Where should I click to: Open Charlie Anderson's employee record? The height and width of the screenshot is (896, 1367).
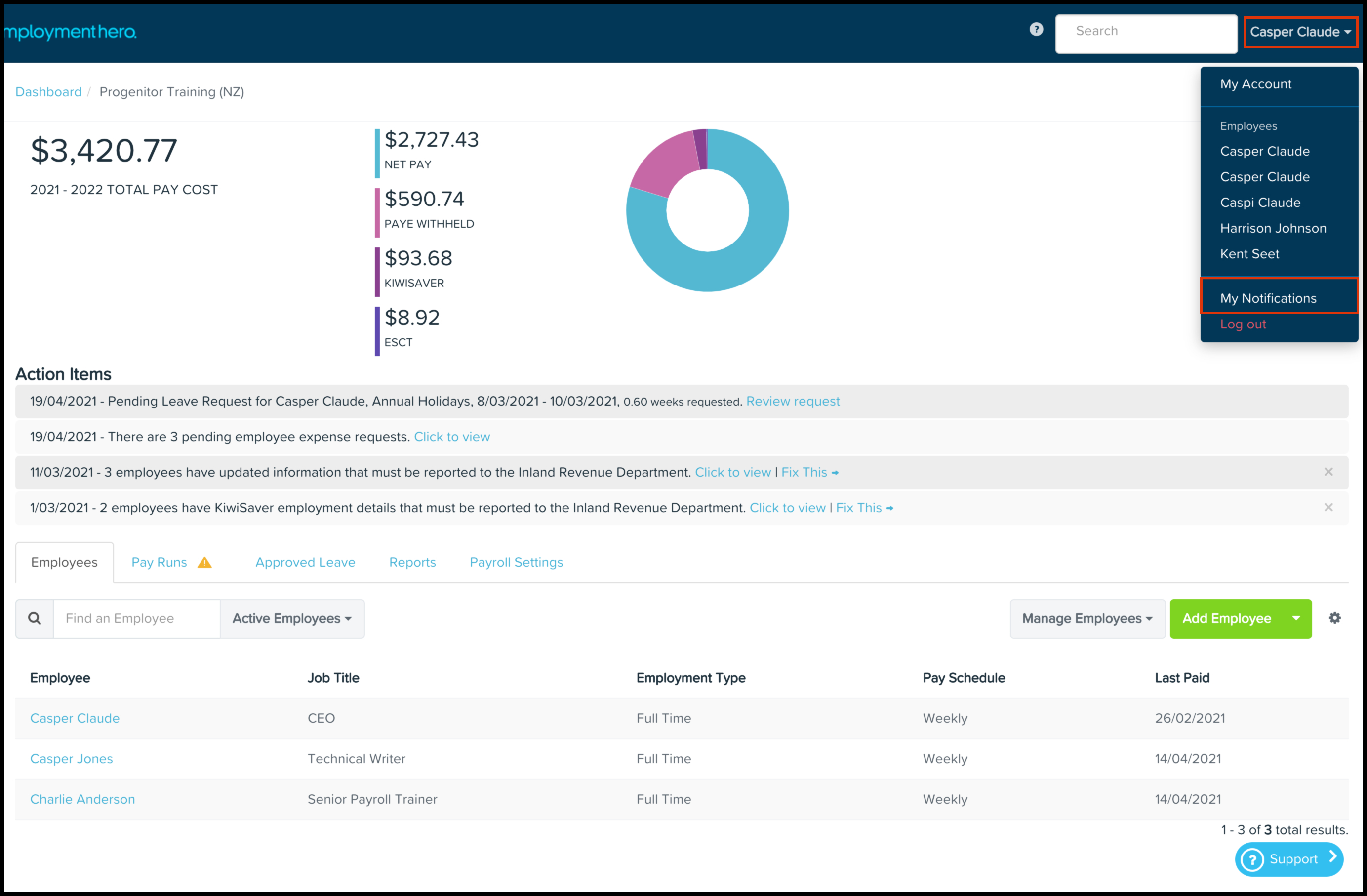coord(82,799)
